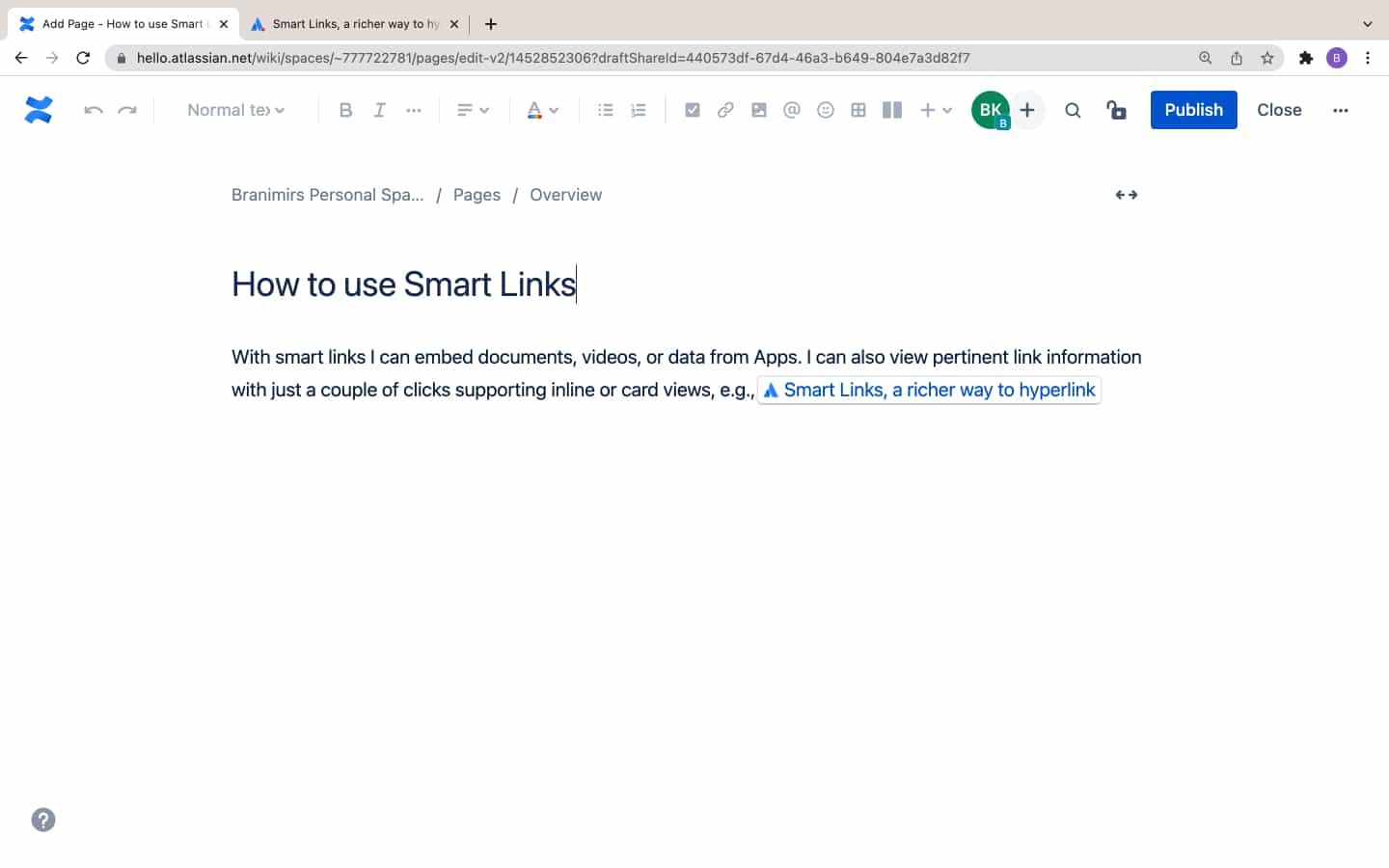This screenshot has height=868, width=1389.
Task: Publish the page
Action: [x=1193, y=110]
